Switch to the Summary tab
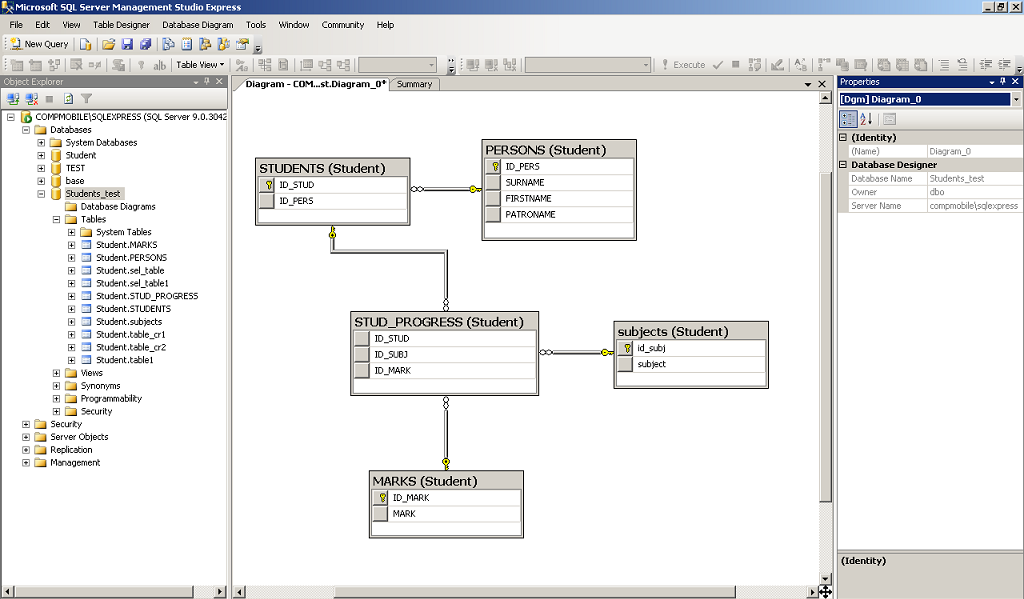The height and width of the screenshot is (599, 1024). tap(415, 84)
